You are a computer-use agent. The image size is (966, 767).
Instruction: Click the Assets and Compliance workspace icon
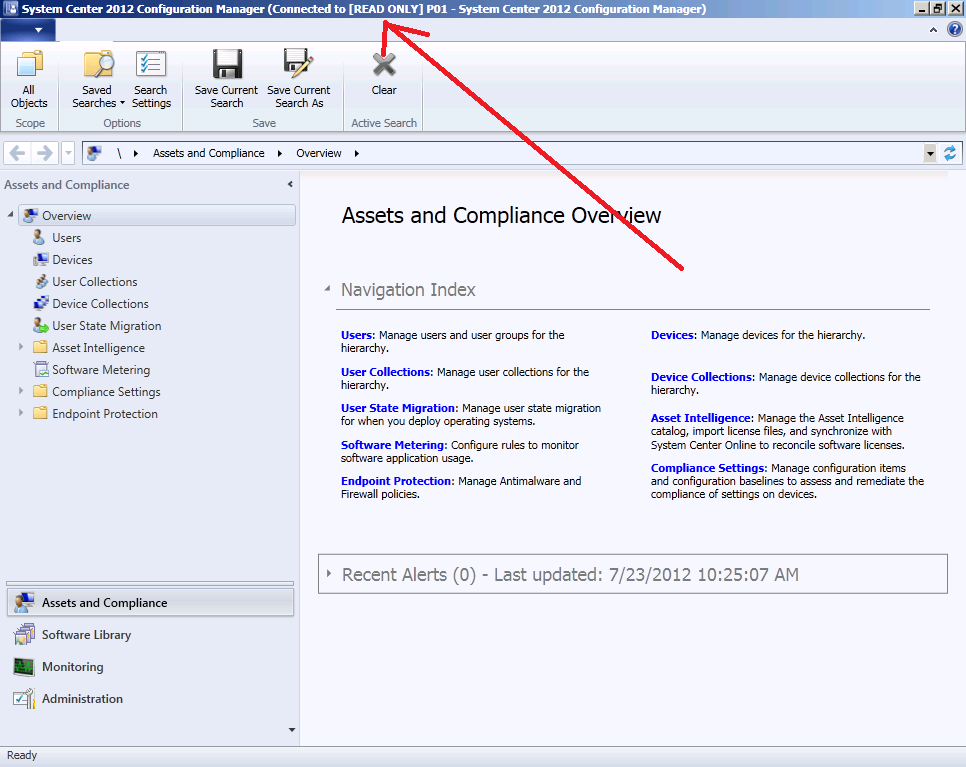pos(24,603)
